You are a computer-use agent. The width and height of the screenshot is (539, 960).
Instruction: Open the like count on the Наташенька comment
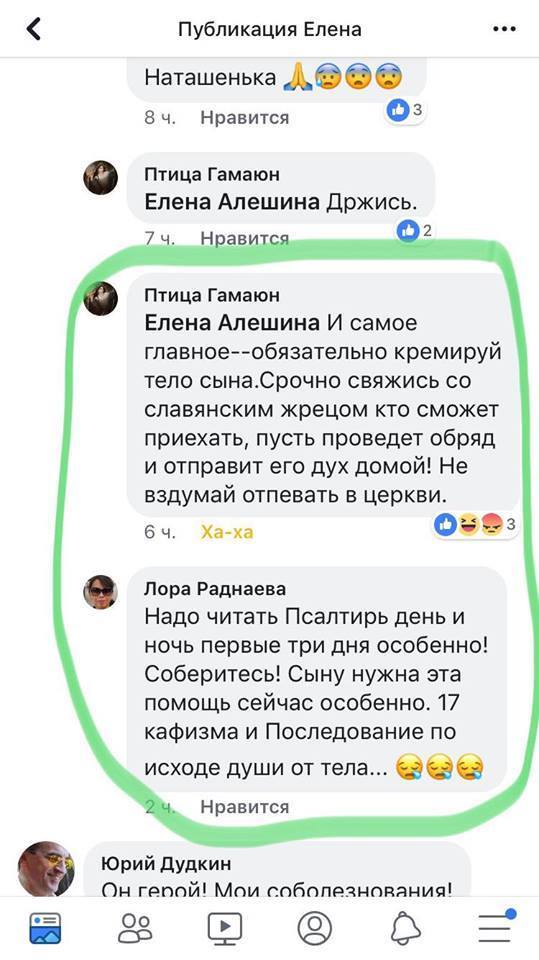405,110
